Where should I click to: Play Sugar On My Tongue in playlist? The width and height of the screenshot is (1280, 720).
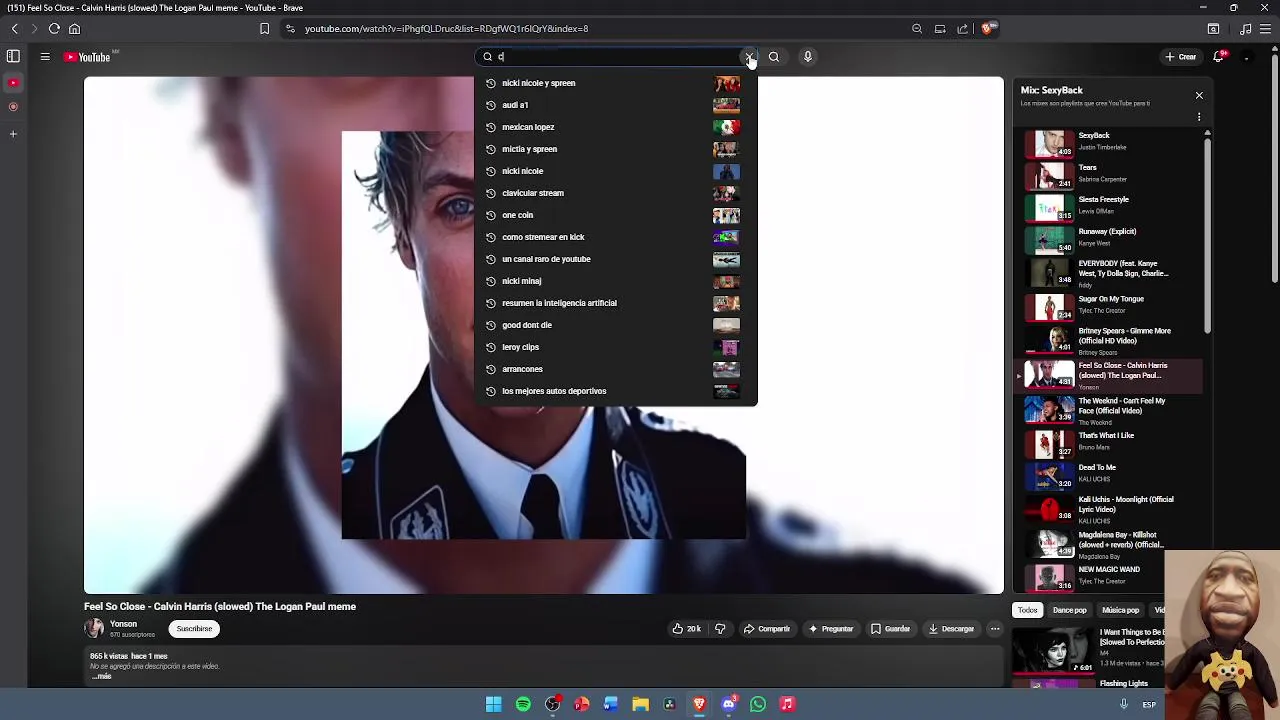1110,306
